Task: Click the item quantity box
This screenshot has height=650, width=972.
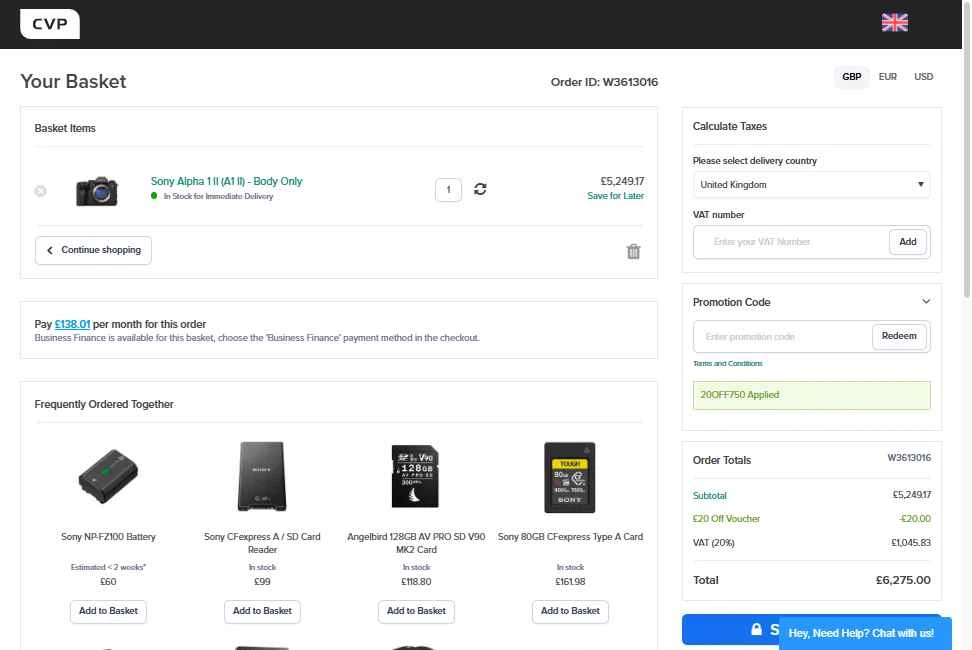Action: point(448,190)
